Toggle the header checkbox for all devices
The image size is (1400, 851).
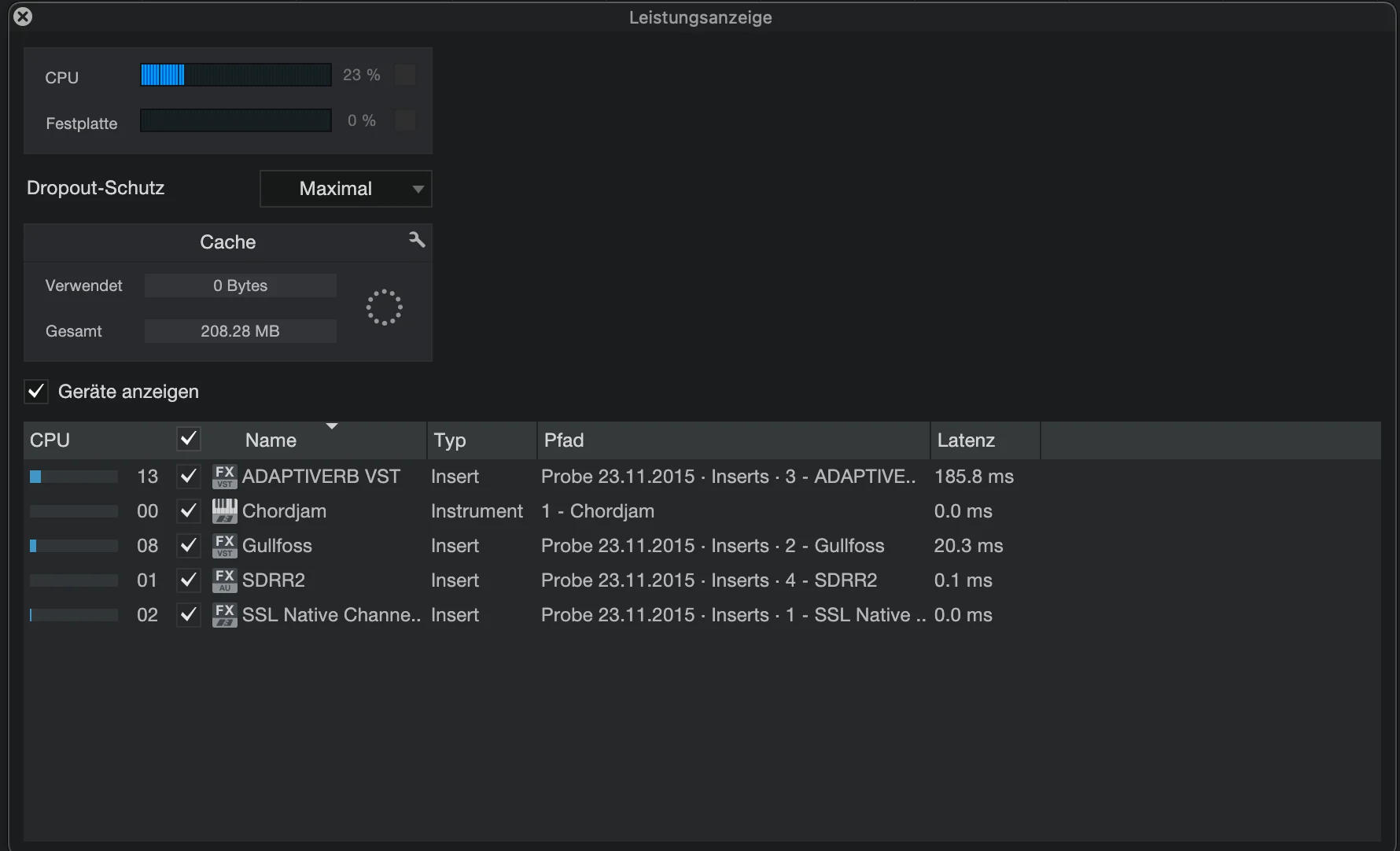tap(189, 439)
